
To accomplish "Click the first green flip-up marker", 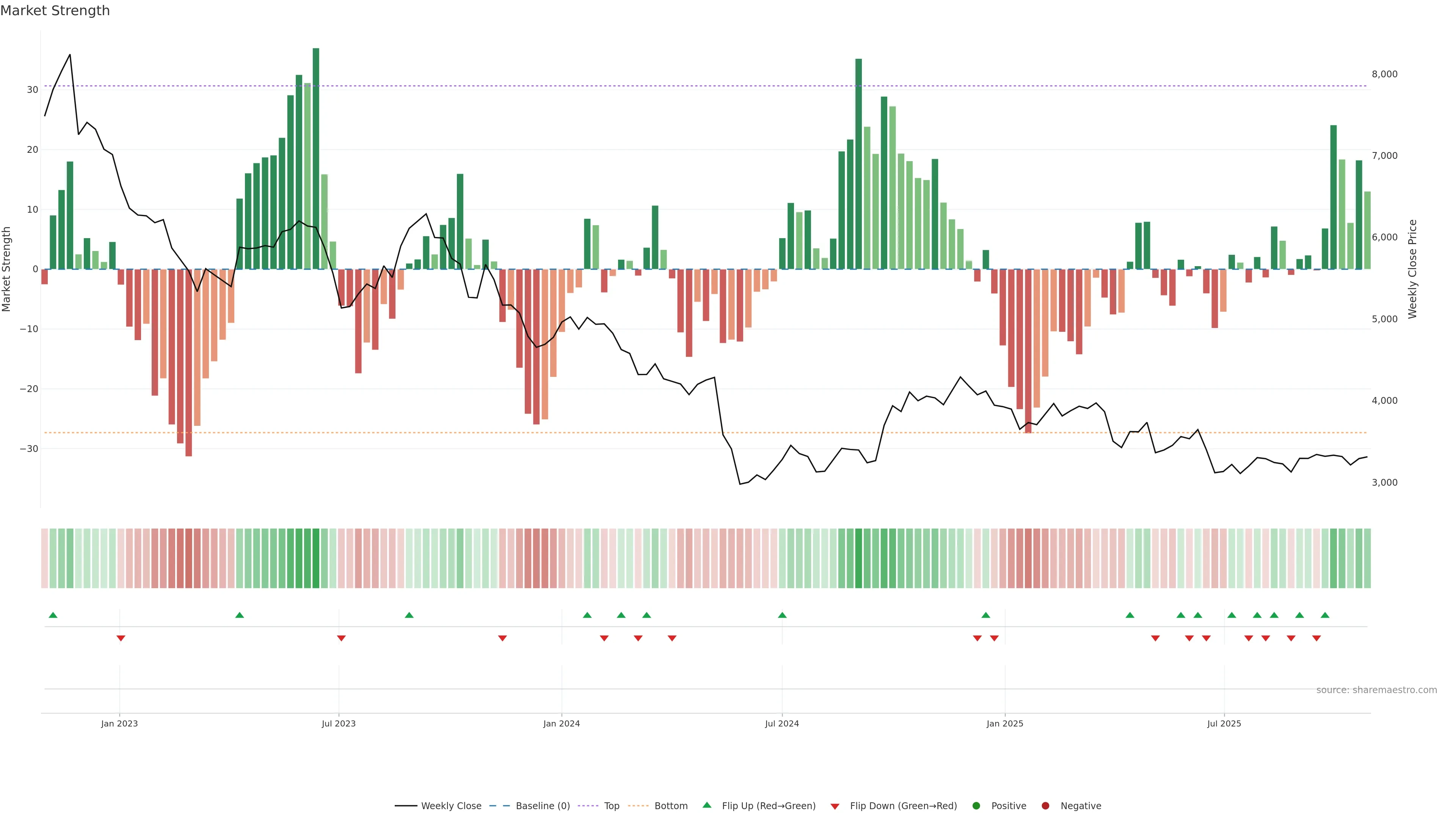I will 53,615.
